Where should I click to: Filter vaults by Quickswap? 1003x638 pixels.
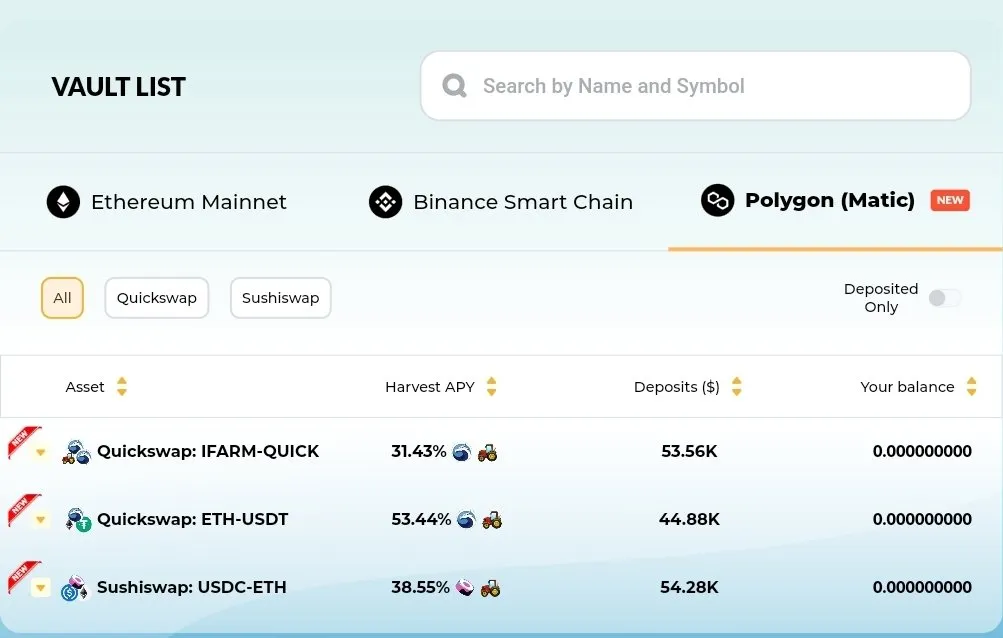click(x=157, y=298)
